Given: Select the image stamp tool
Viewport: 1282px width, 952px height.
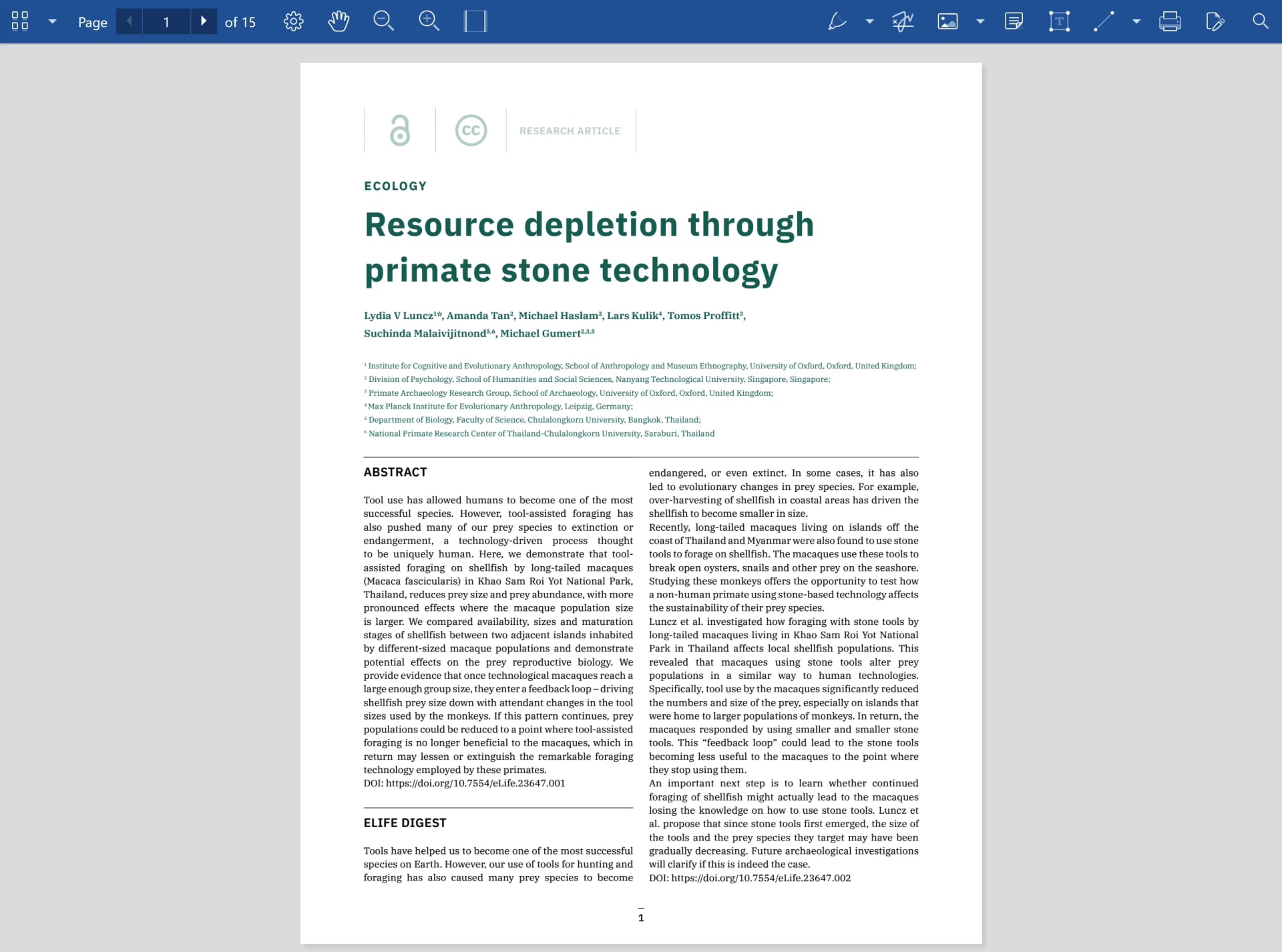Looking at the screenshot, I should tap(947, 21).
